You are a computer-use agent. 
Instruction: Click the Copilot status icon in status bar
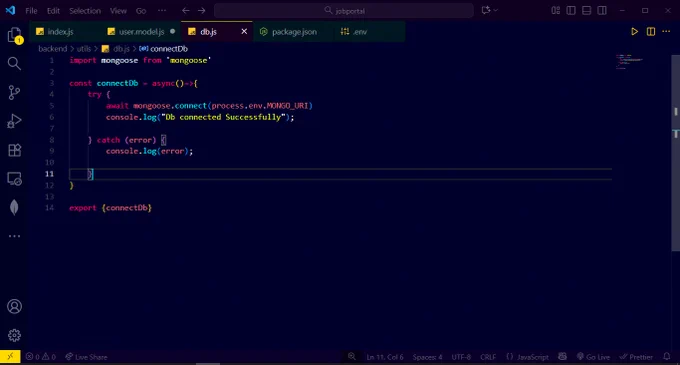pos(562,356)
